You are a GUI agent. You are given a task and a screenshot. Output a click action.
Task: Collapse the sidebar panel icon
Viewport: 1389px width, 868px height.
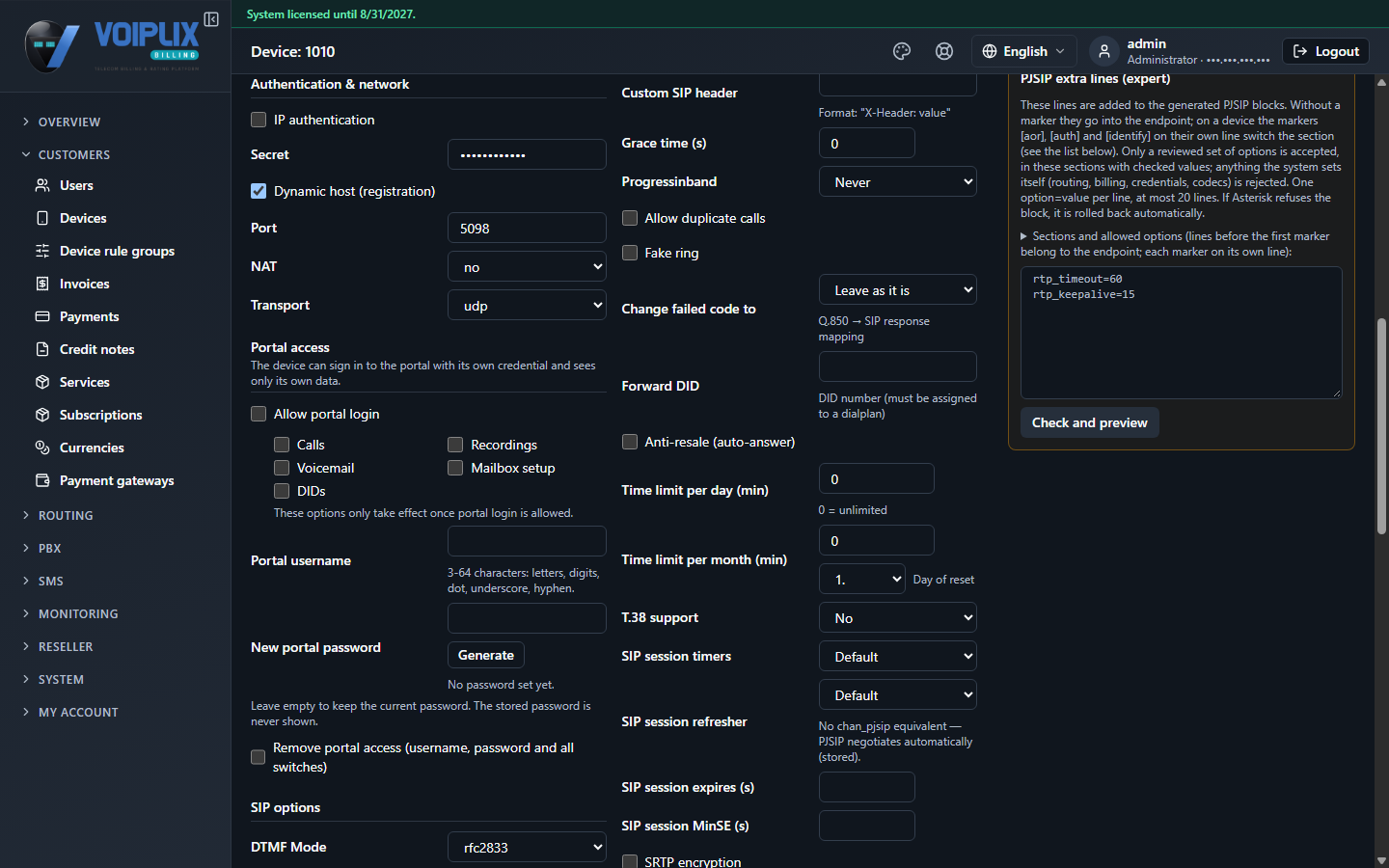click(x=211, y=19)
